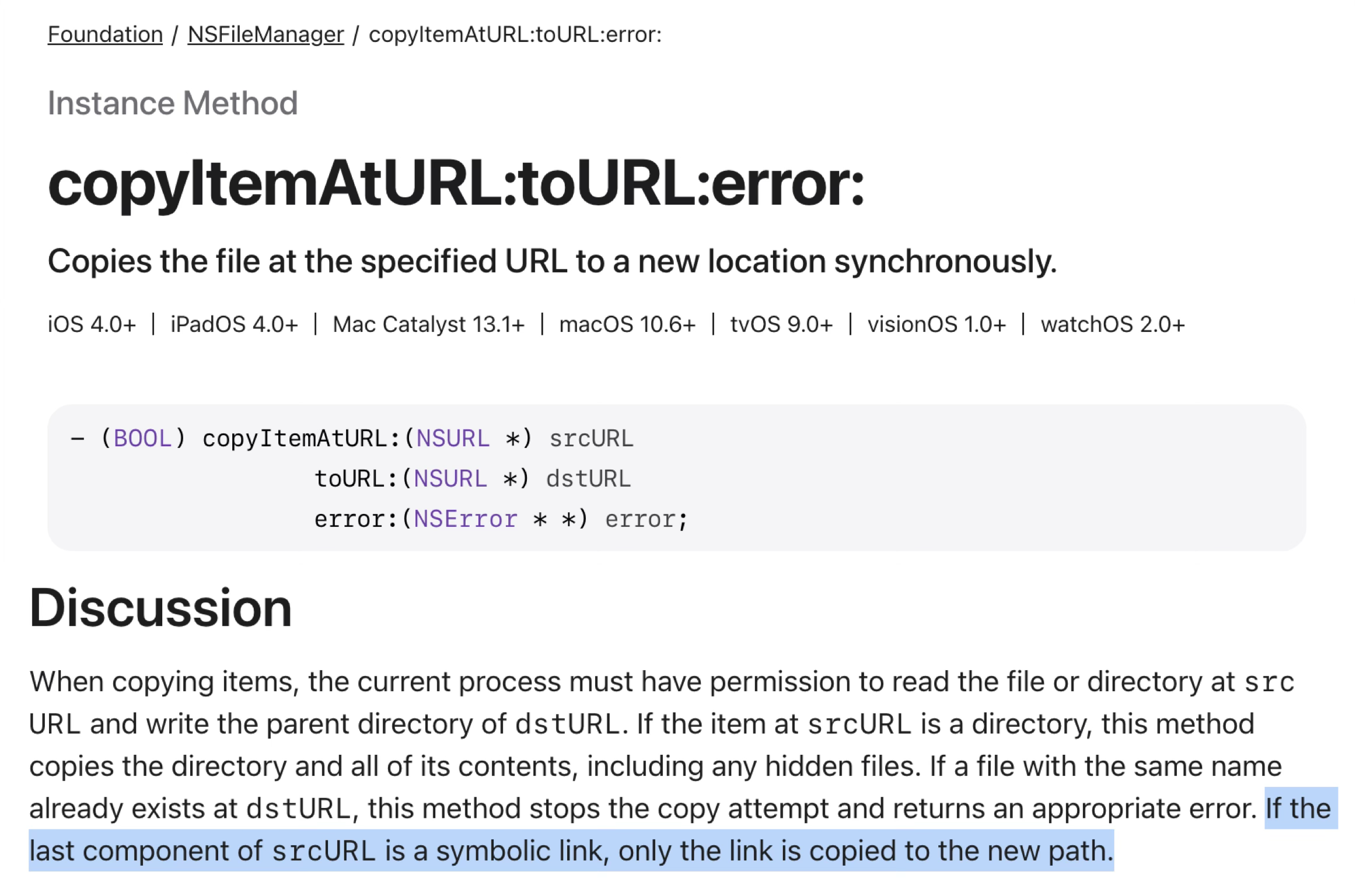Click the Mac Catalyst 13.1+ availability label
The width and height of the screenshot is (1356, 896).
(x=428, y=324)
